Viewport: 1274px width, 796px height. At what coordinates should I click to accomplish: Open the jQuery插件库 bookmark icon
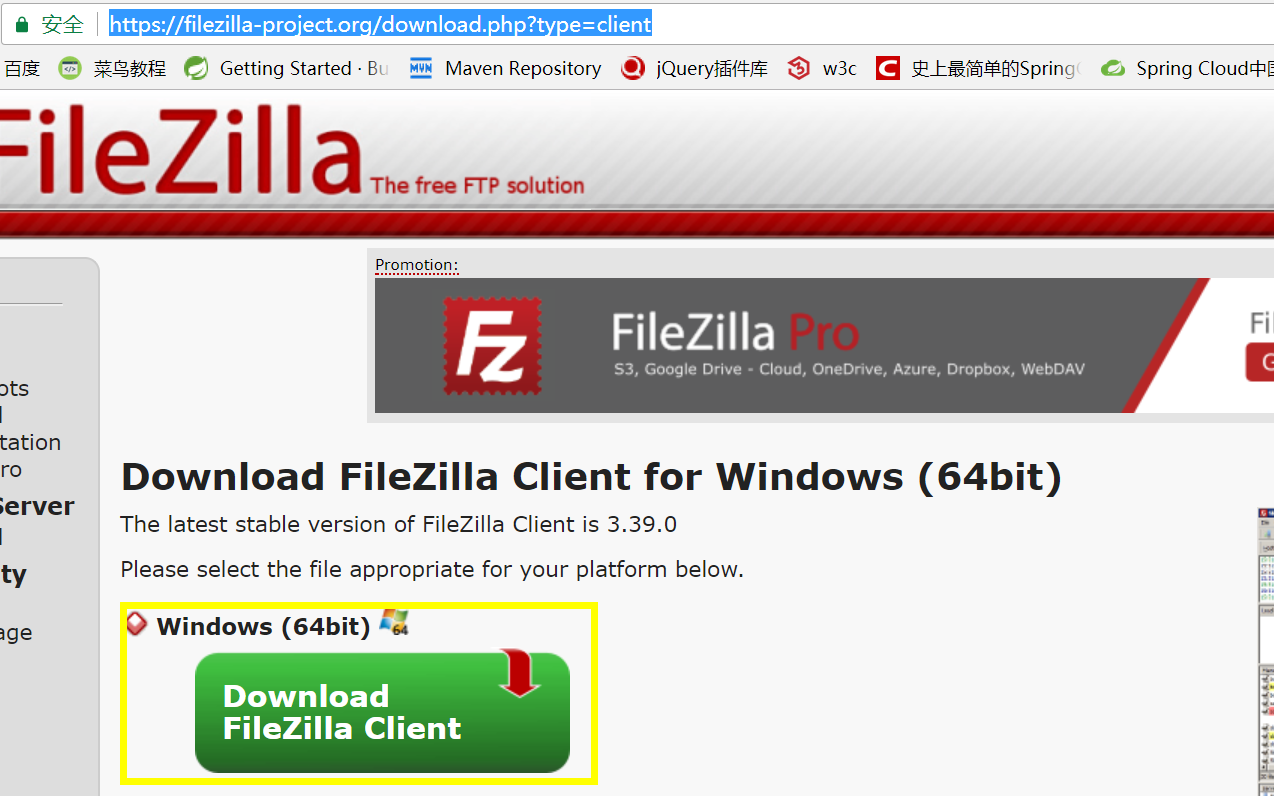[x=633, y=68]
